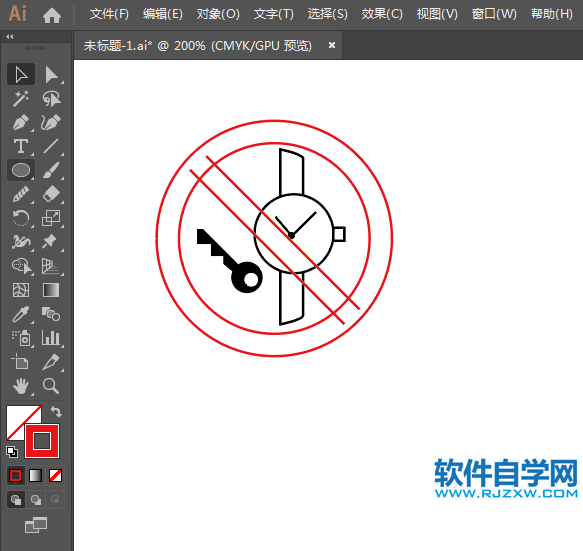Viewport: 583px width, 551px height.
Task: Select the Zoom magnifier tool
Action: click(51, 386)
